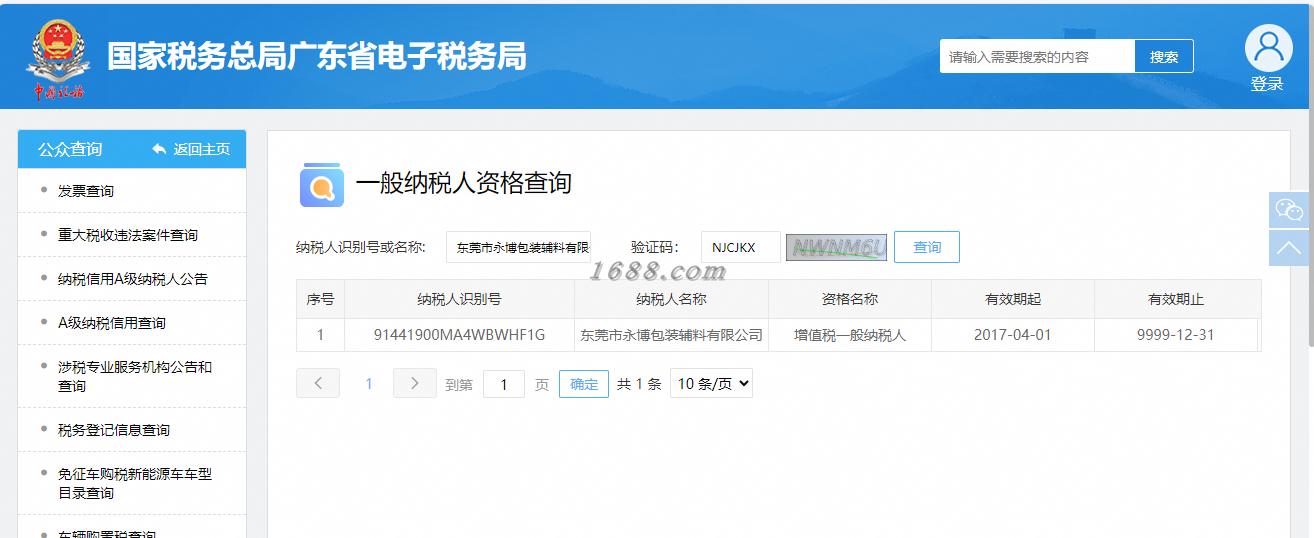Click the tax bureau emblem logo

[x=58, y=58]
